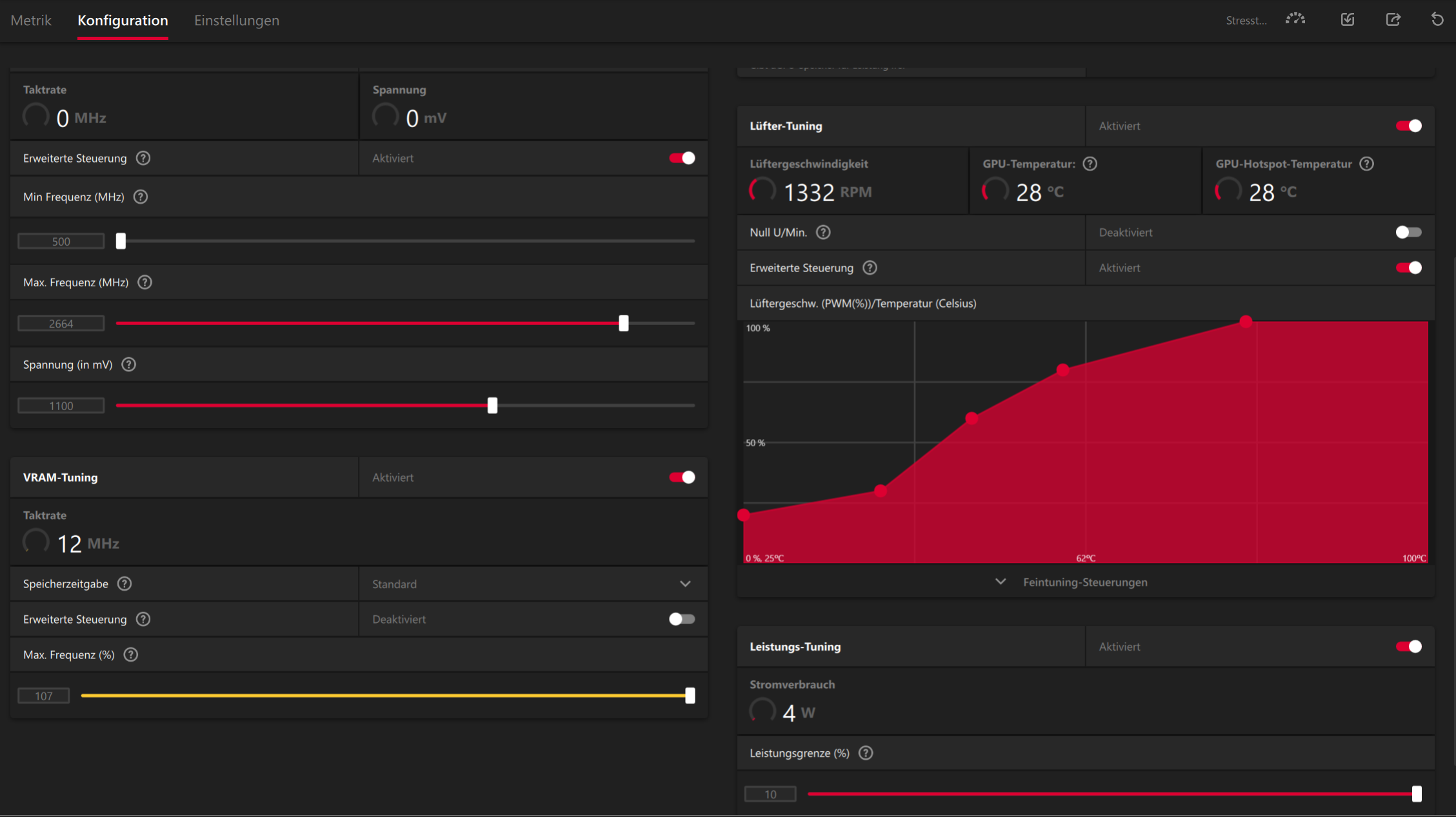The width and height of the screenshot is (1456, 817).
Task: Disable the VRAM-Tuning toggle
Action: pyautogui.click(x=682, y=477)
